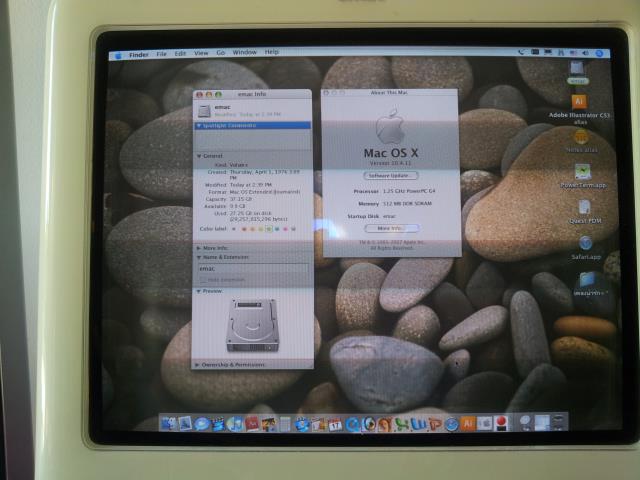Open Microsoft Word blue W Dock icon

pos(419,424)
